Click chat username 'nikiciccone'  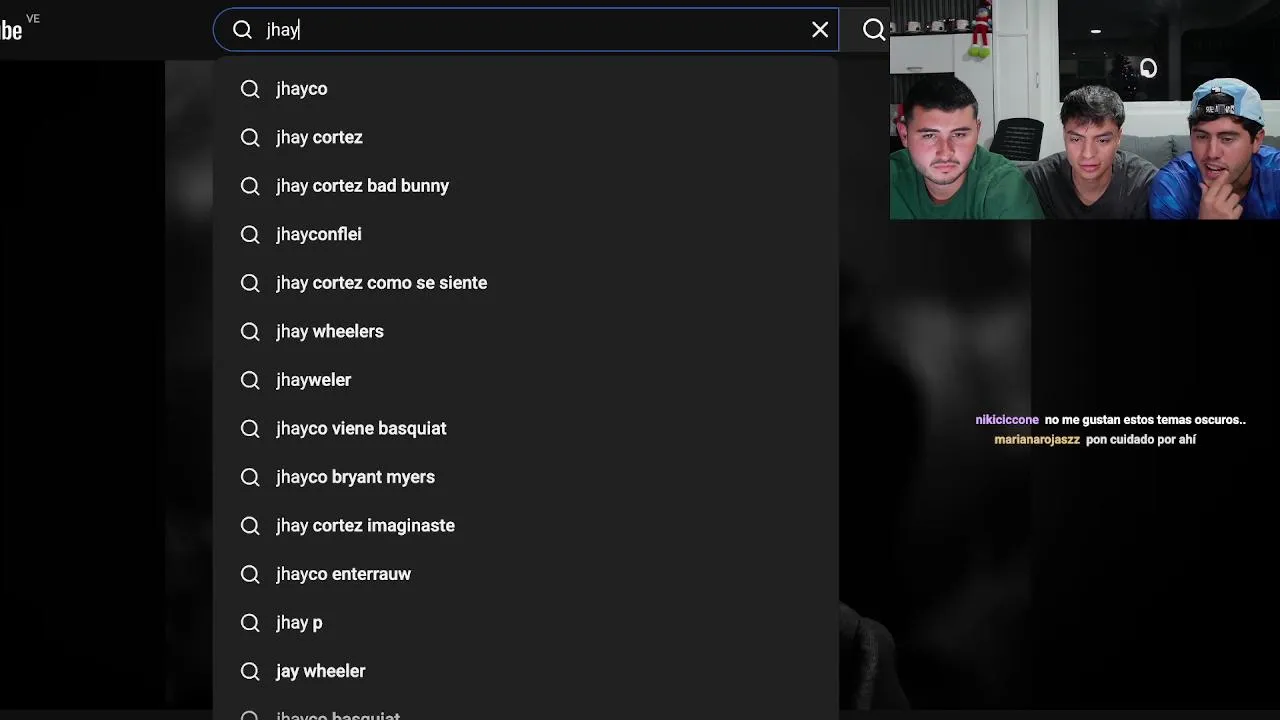(x=1007, y=420)
